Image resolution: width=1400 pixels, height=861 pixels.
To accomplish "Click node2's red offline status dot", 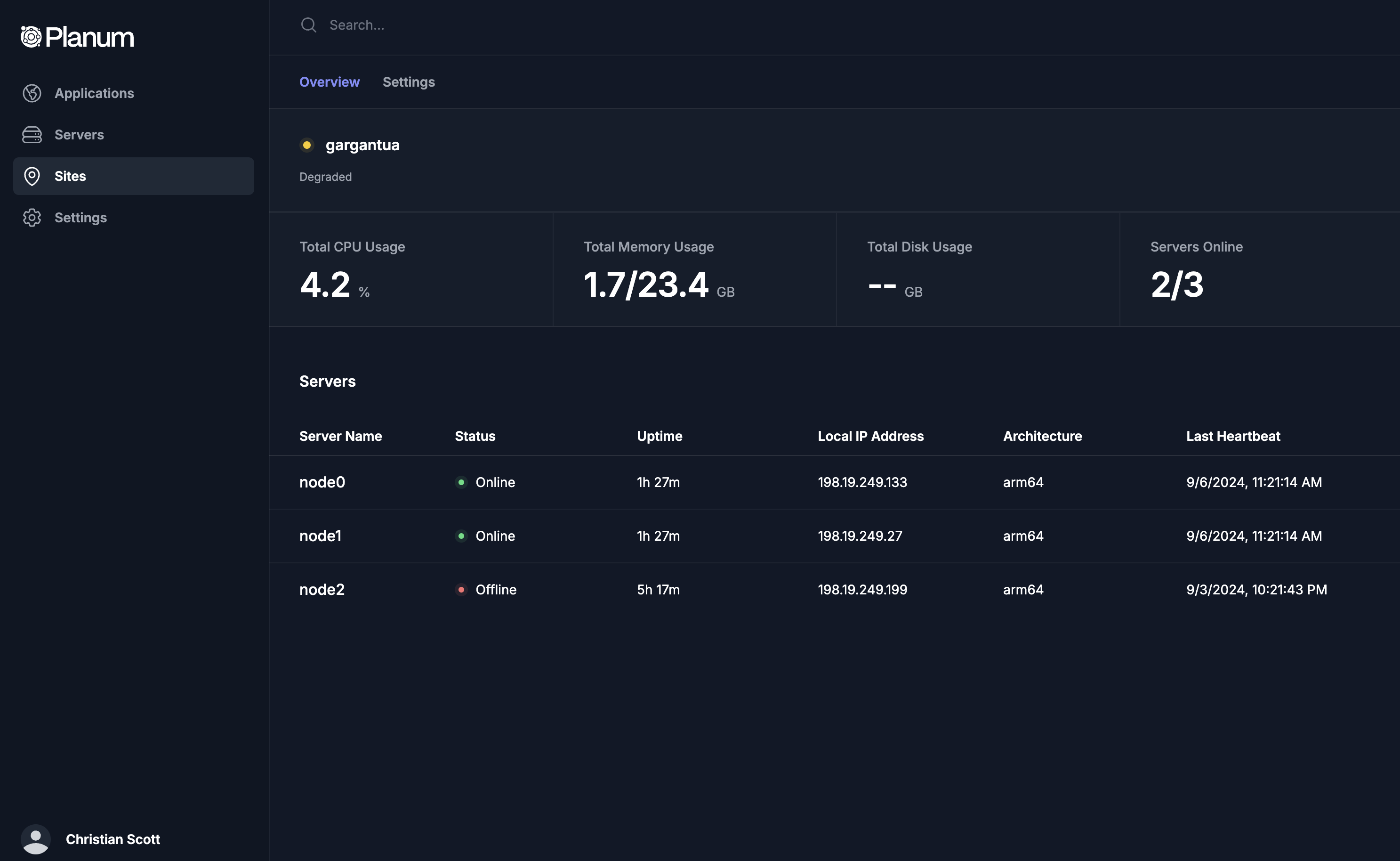I will [461, 590].
